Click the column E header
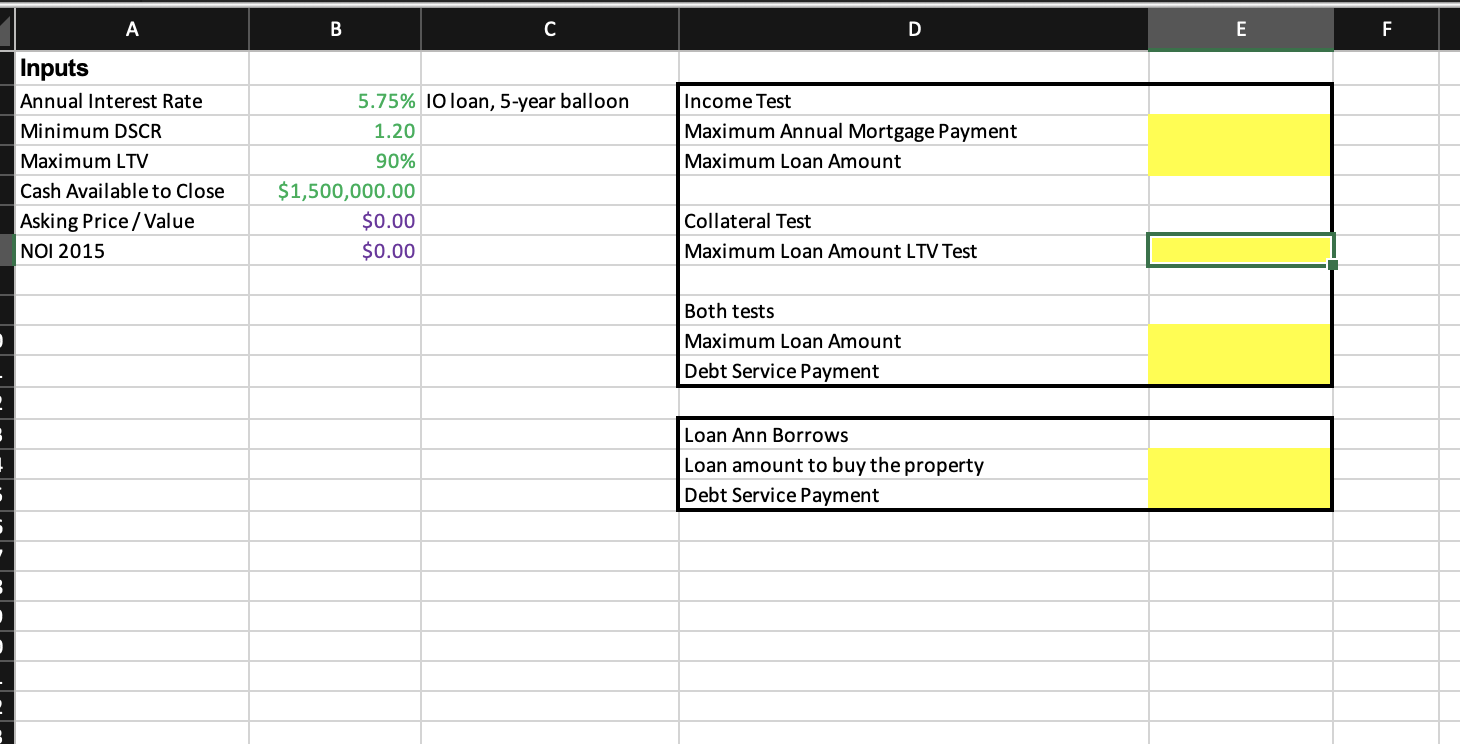 (x=1240, y=29)
